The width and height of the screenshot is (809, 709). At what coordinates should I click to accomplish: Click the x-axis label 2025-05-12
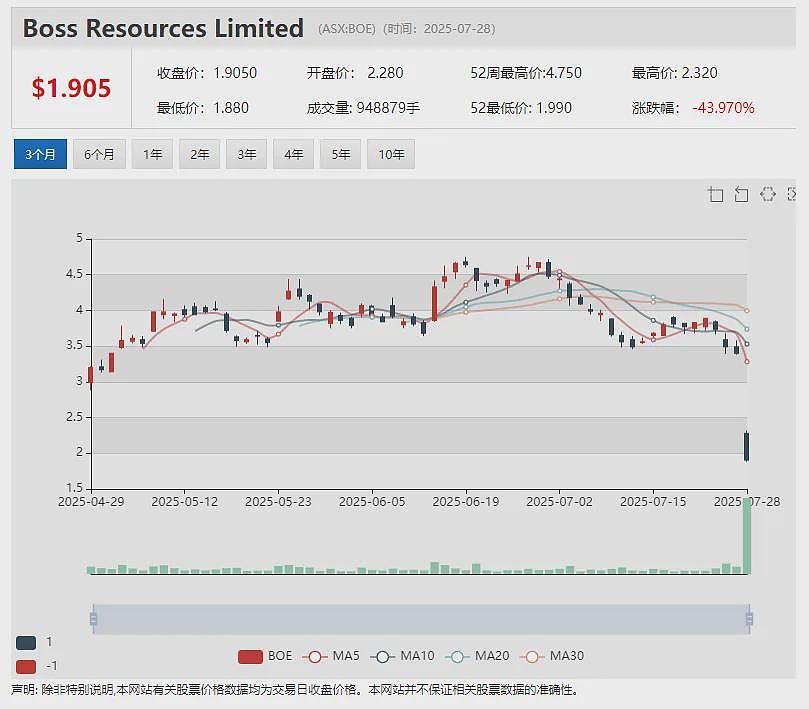[x=185, y=502]
